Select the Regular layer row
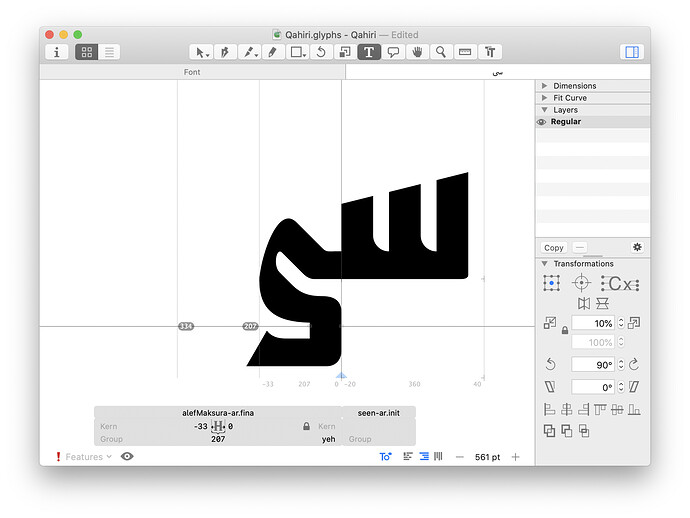This screenshot has height=518, width=690. pyautogui.click(x=593, y=122)
